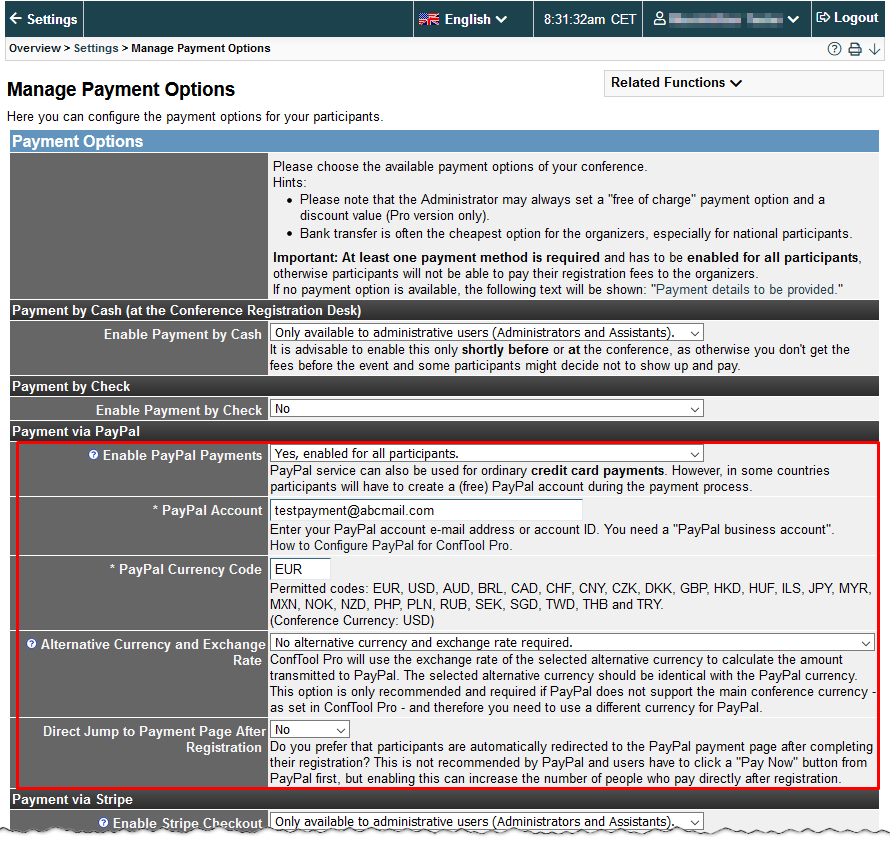Open the Enable PayPal Payments dropdown
The image size is (890, 846).
point(486,453)
